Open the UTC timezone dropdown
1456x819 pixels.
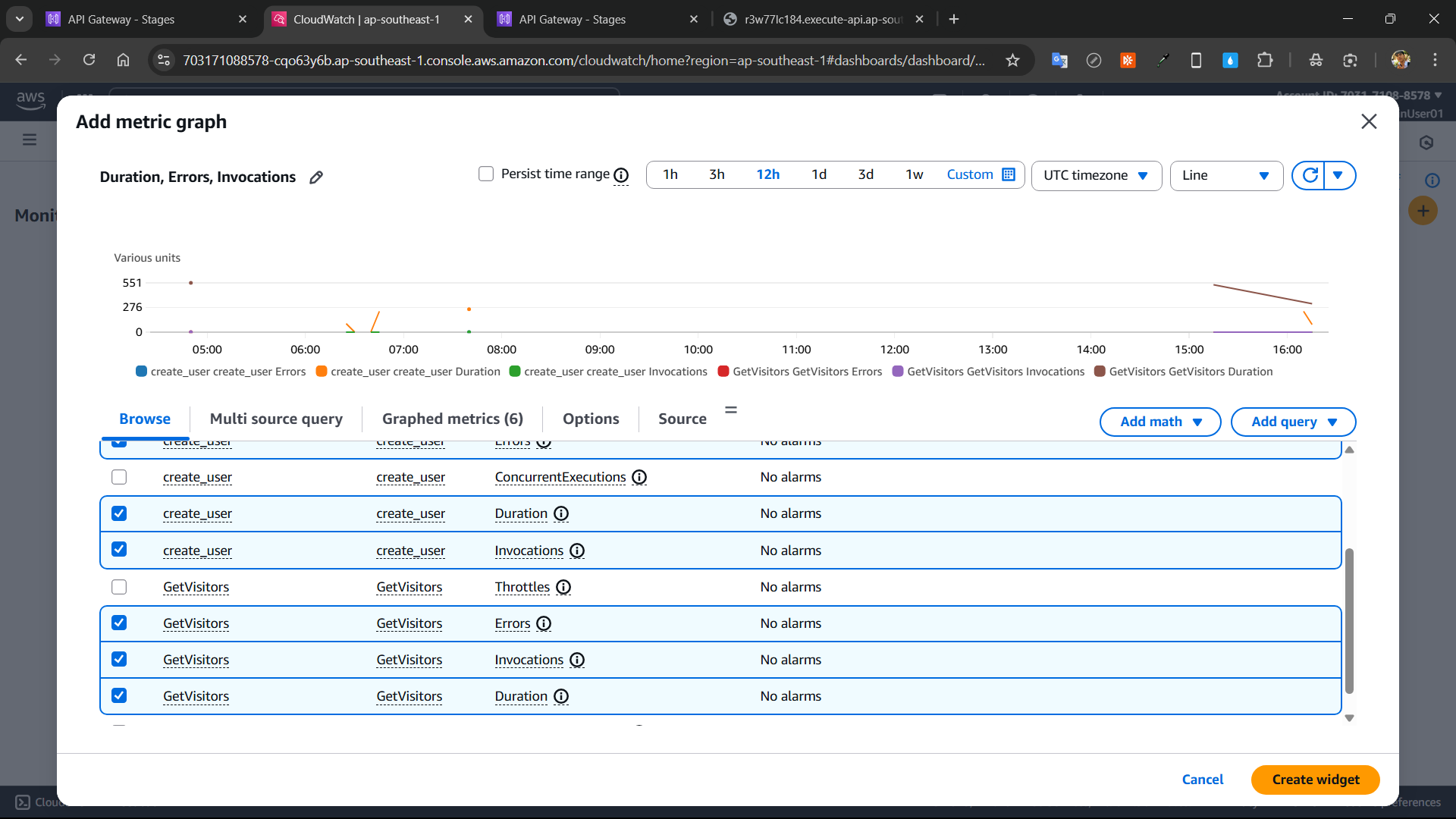pos(1097,175)
